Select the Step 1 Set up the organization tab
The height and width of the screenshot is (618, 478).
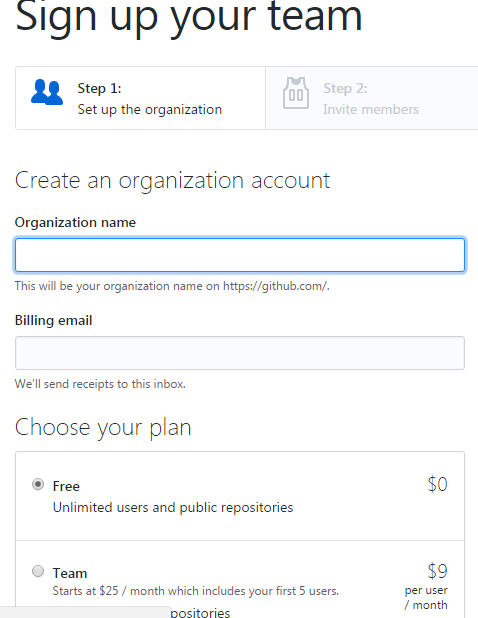coord(140,98)
